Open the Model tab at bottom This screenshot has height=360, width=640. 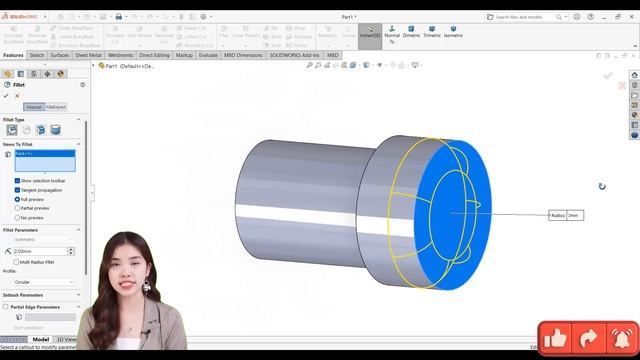41,339
